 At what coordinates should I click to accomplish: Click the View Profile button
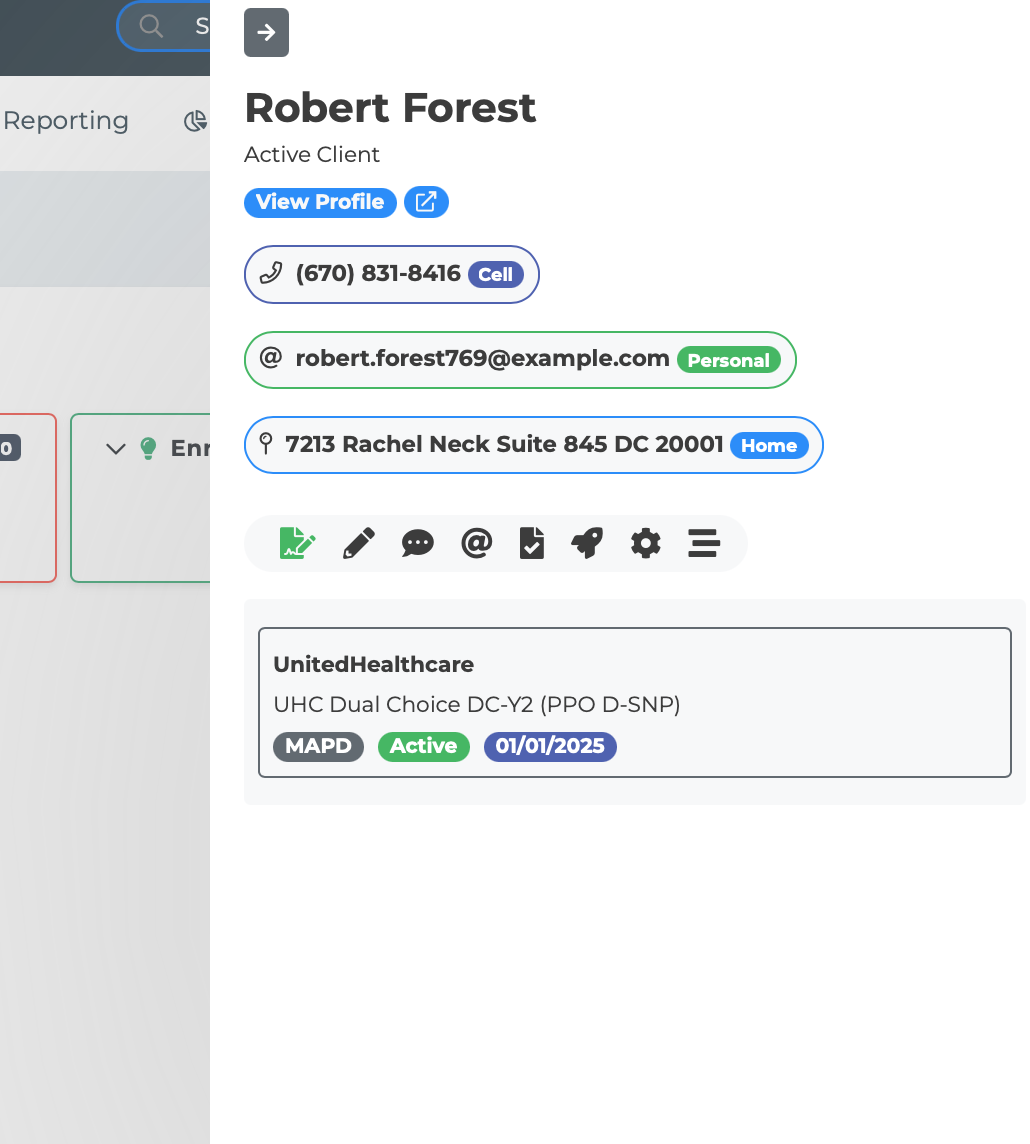pyautogui.click(x=320, y=202)
